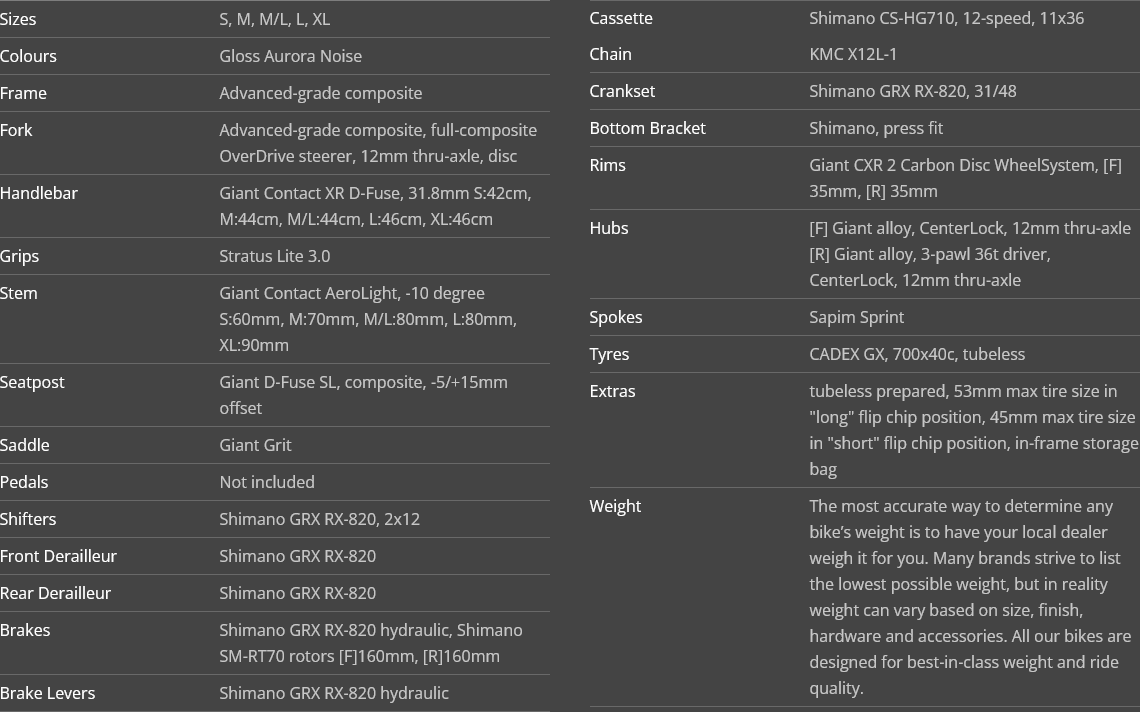Select the Brakes hydraulic rotor description
The image size is (1140, 712).
(x=371, y=643)
